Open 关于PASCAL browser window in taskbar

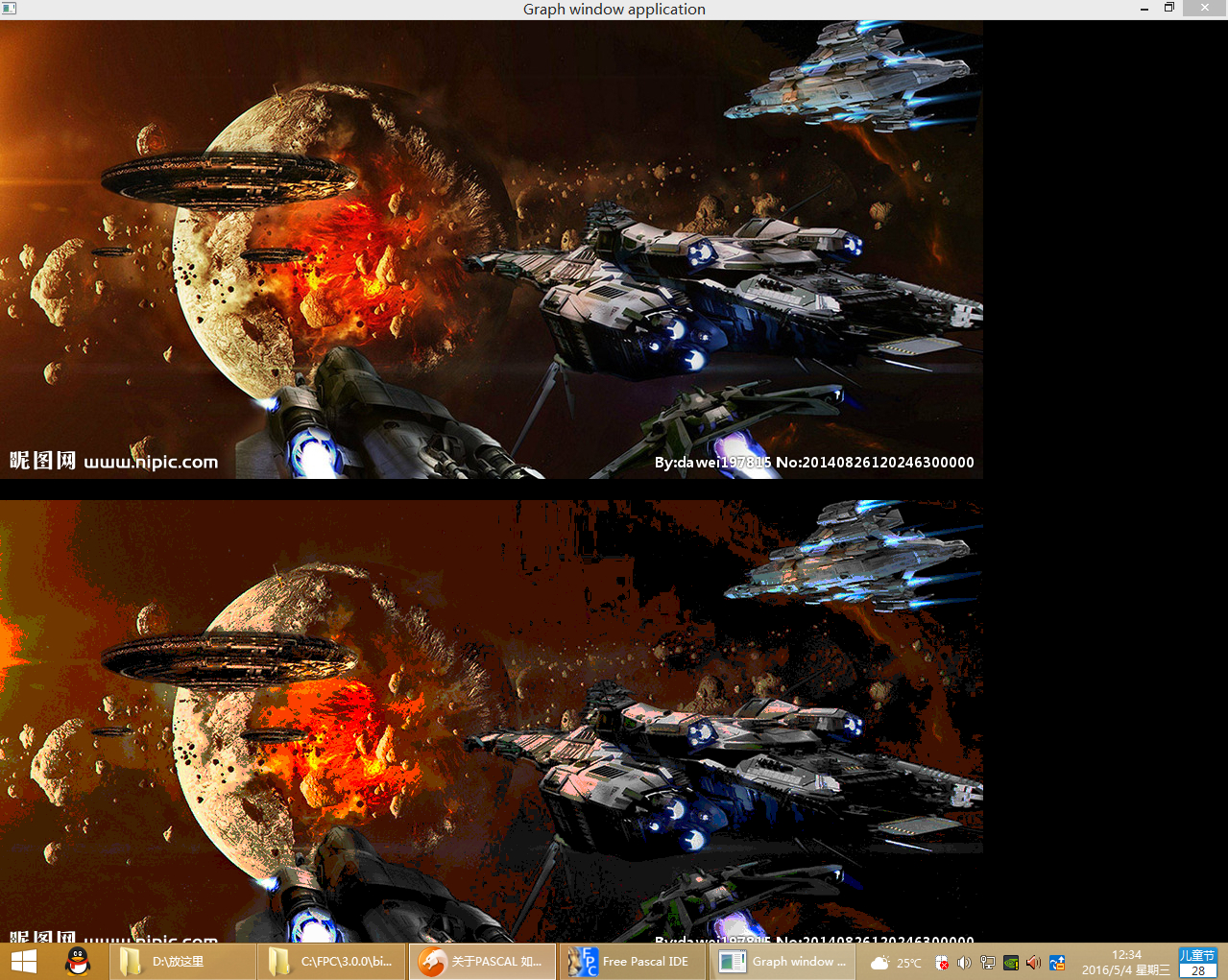(x=482, y=962)
